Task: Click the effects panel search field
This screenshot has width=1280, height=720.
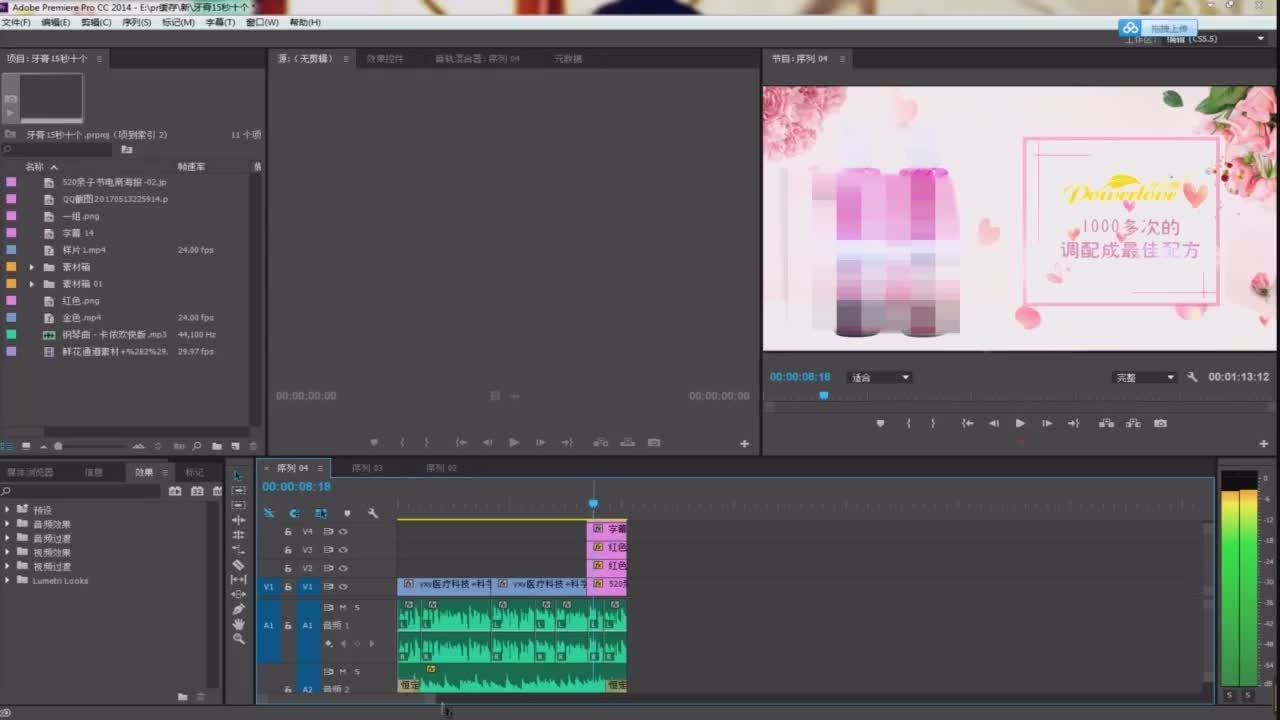Action: pyautogui.click(x=82, y=491)
